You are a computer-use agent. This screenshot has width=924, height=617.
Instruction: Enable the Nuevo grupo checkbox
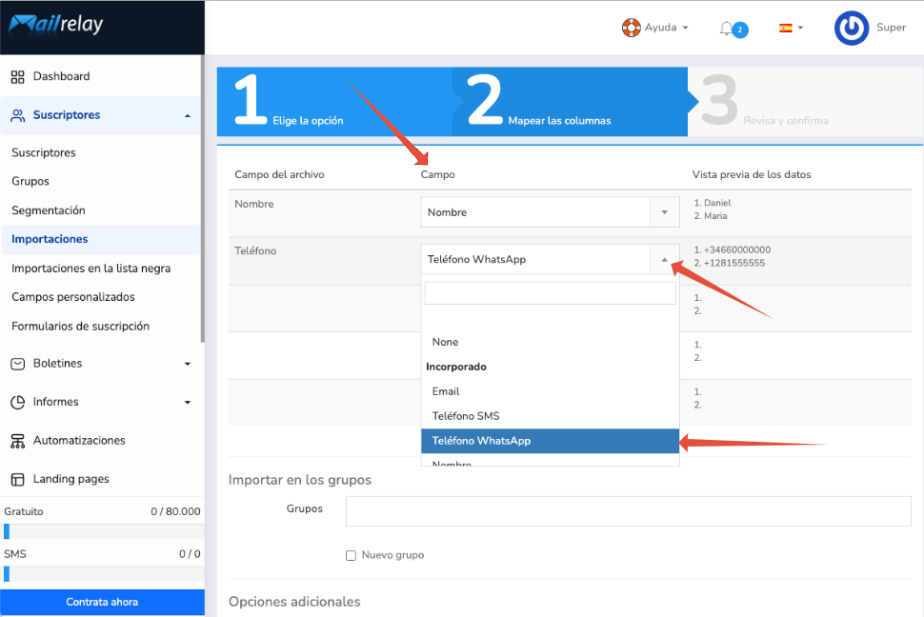(x=351, y=555)
